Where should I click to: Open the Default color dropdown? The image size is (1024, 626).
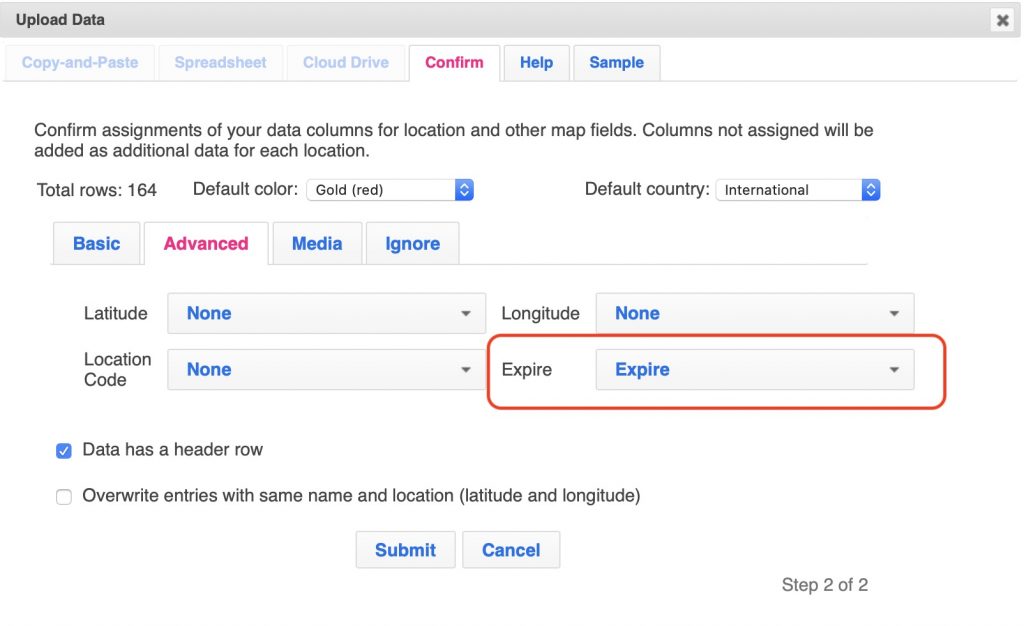(389, 189)
